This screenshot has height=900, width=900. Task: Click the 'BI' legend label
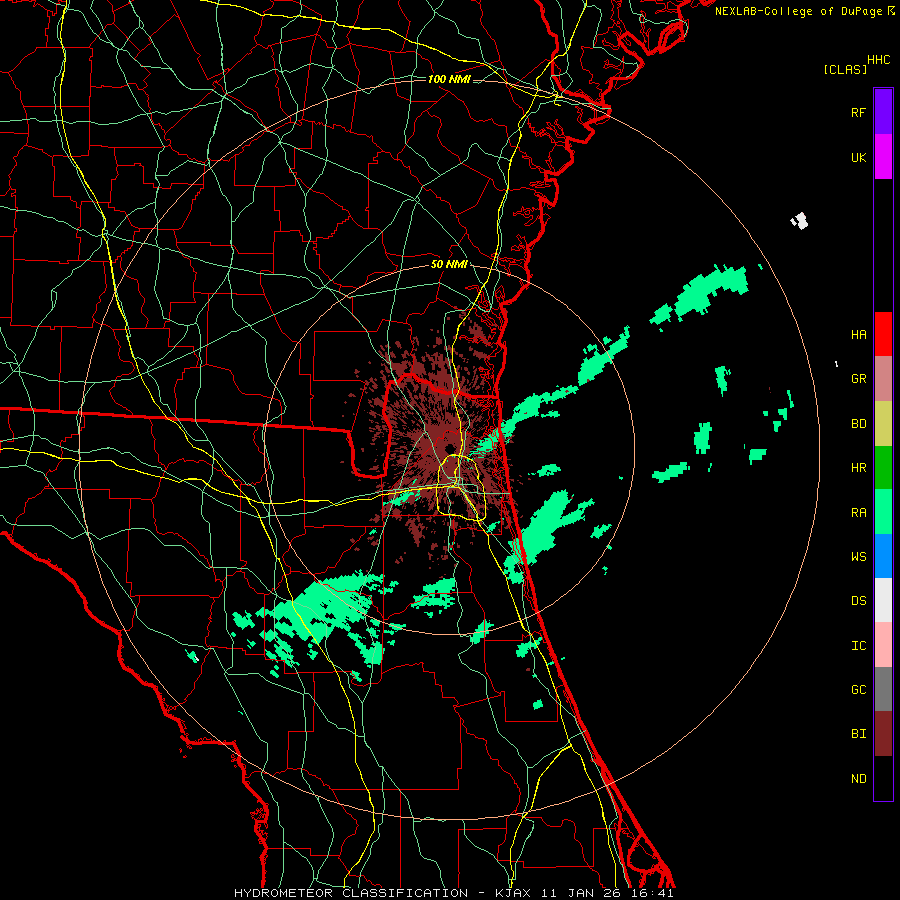pyautogui.click(x=858, y=734)
